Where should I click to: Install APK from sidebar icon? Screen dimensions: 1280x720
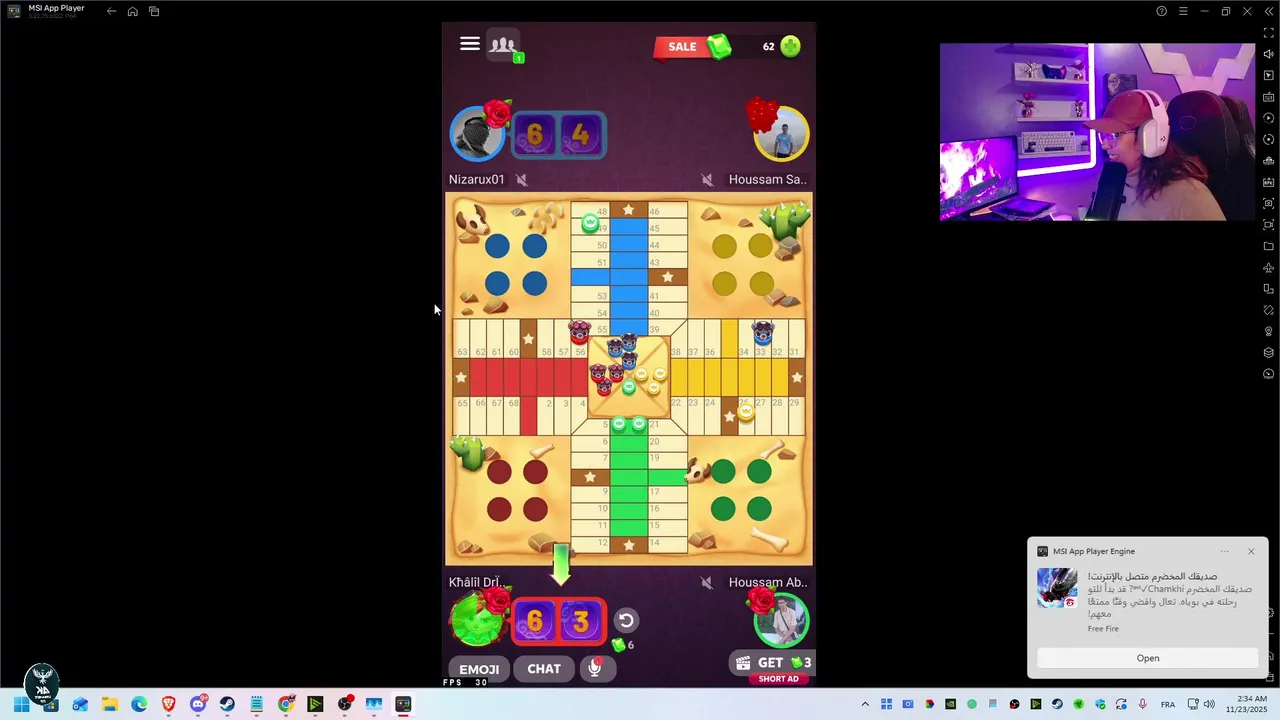[1268, 182]
